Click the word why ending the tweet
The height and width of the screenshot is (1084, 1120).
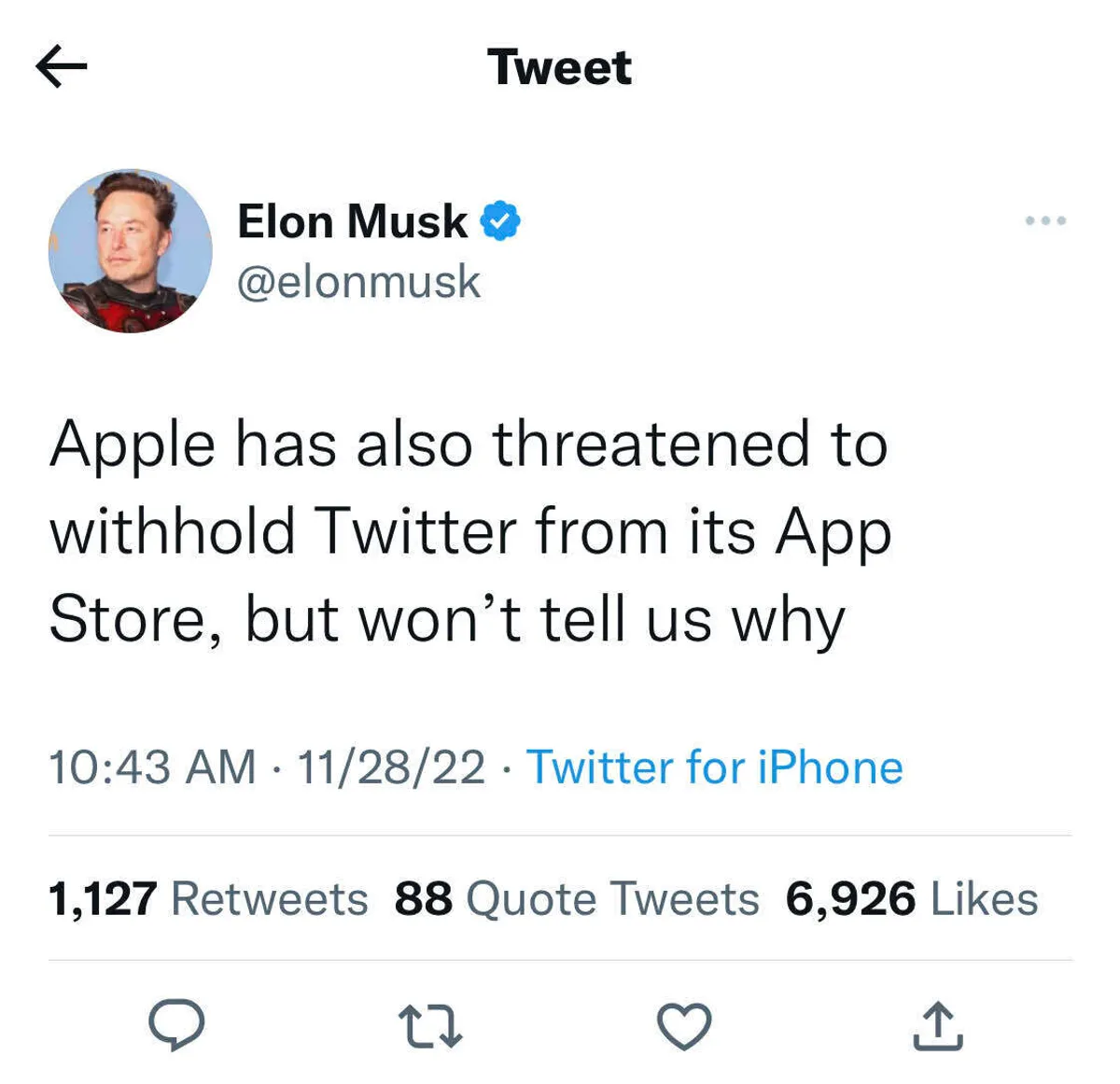tap(789, 620)
